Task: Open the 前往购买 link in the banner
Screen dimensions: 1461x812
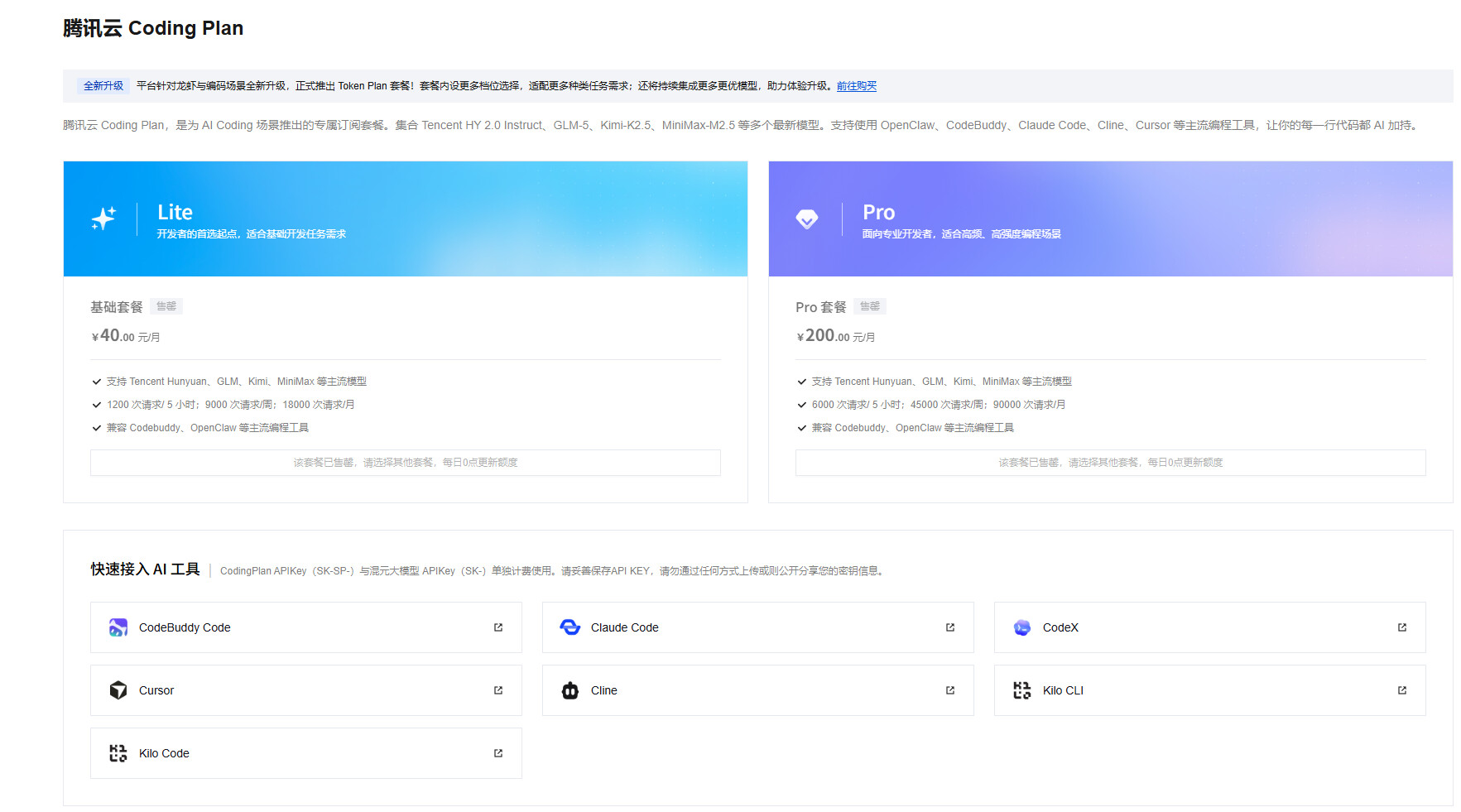Action: 856,86
